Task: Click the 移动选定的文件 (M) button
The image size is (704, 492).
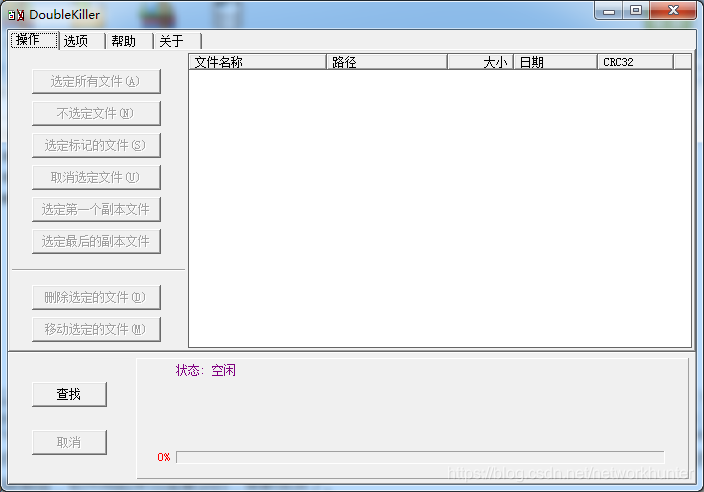Action: pos(96,329)
